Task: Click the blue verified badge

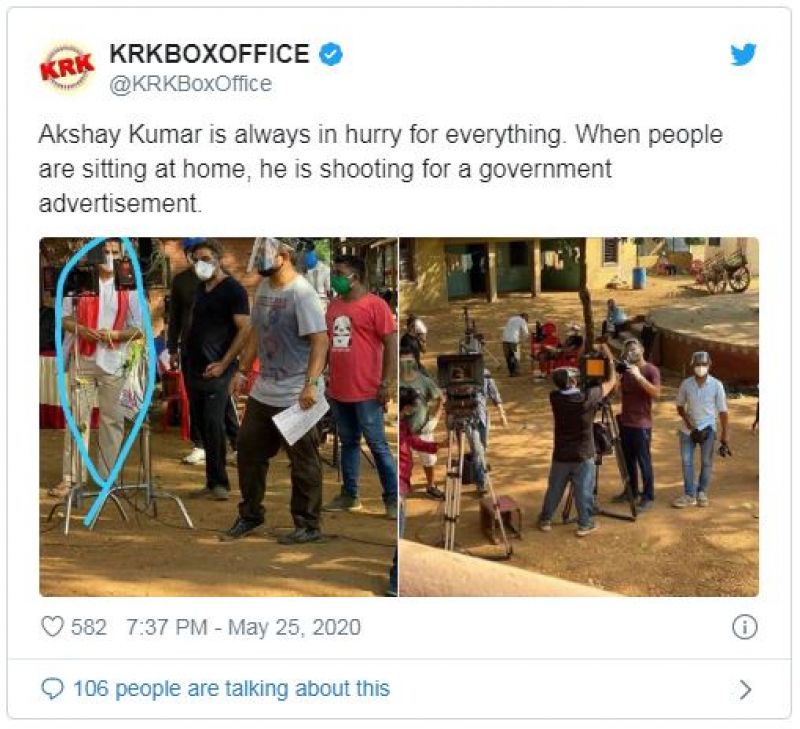Action: [331, 55]
